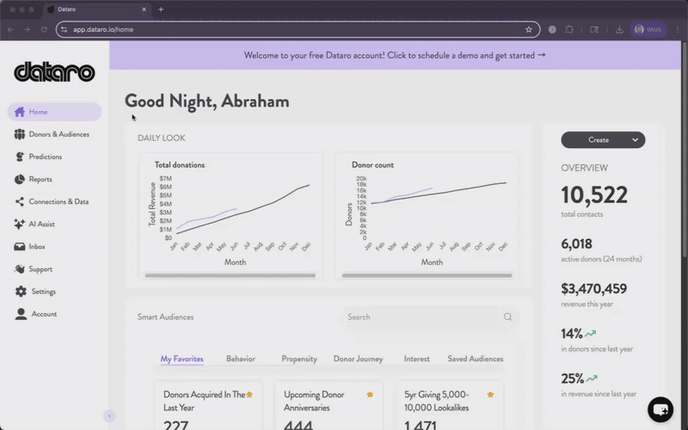Open Predictions menu item

click(x=54, y=157)
